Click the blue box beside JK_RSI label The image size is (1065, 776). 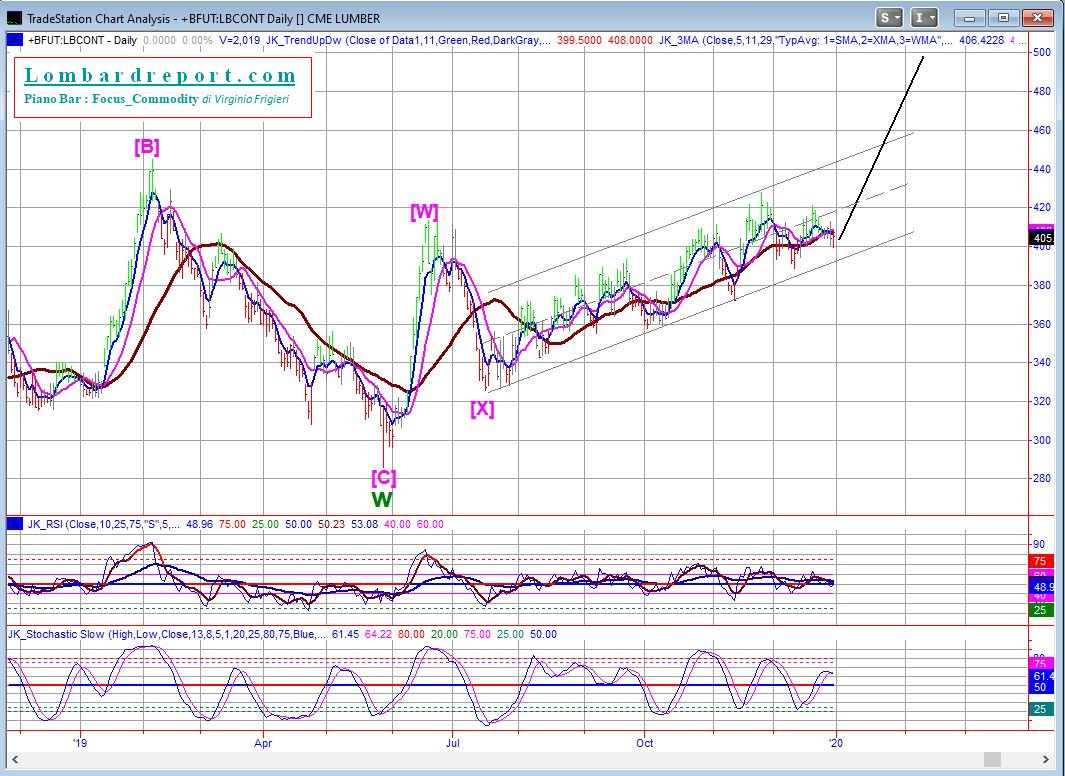click(x=14, y=524)
